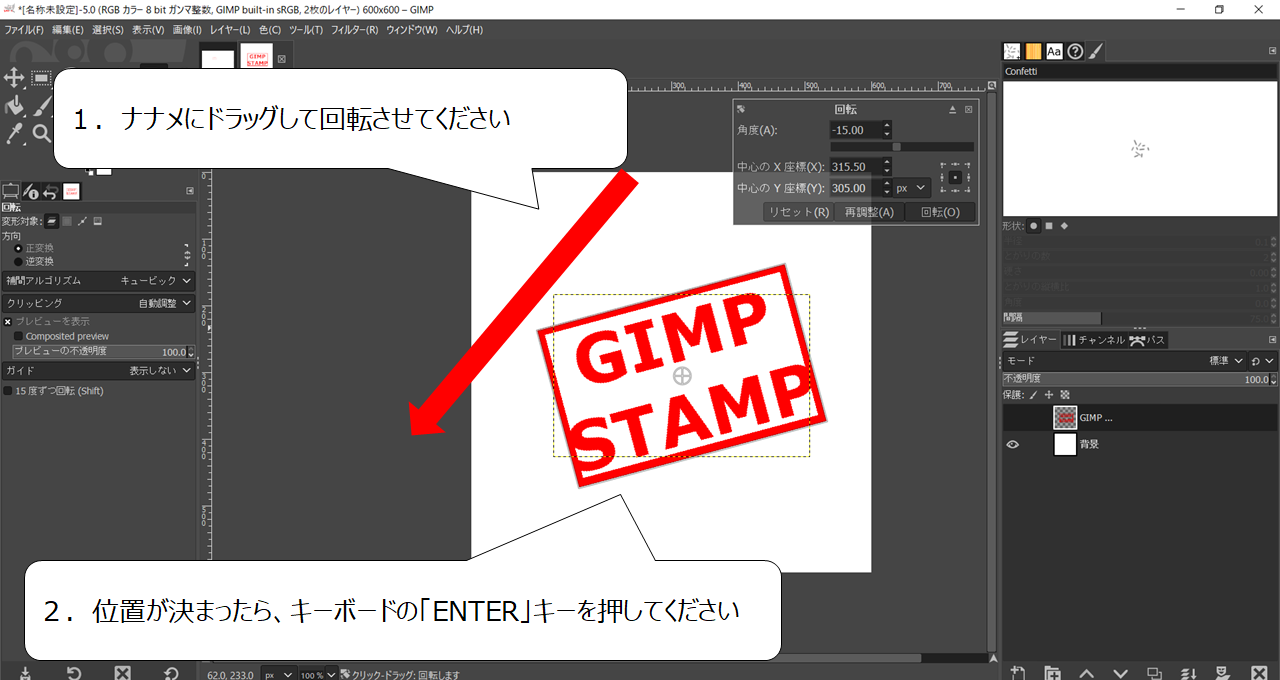Enable 15度ずつ回転 (Shift) checkbox
This screenshot has width=1280, height=680.
(x=8, y=391)
